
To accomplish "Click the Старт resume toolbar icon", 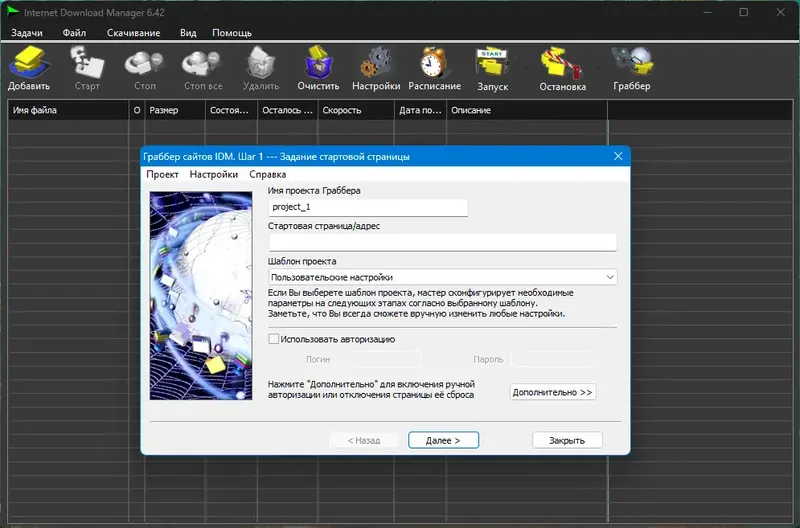I will point(87,68).
